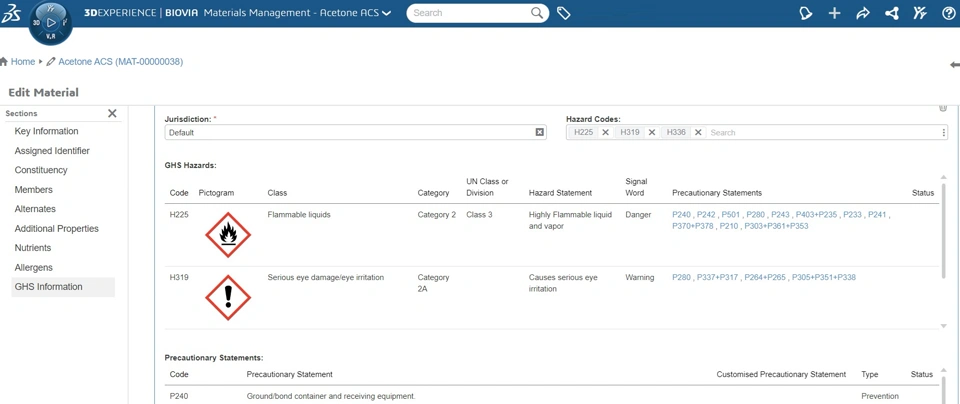Select the Alternates section

[x=35, y=209]
